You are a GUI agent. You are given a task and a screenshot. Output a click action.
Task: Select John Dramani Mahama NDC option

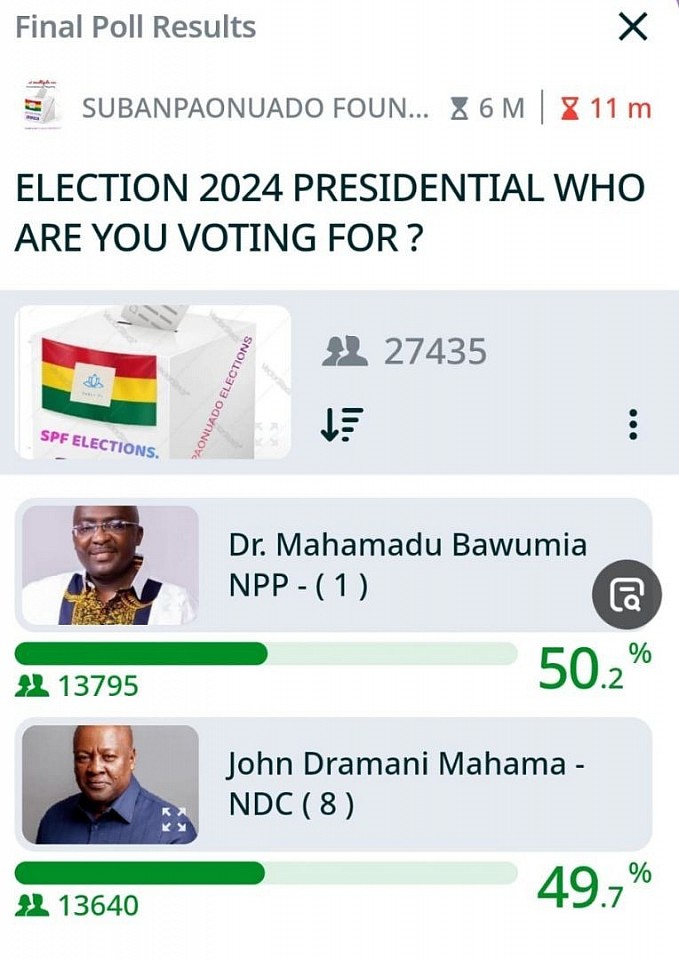[333, 784]
